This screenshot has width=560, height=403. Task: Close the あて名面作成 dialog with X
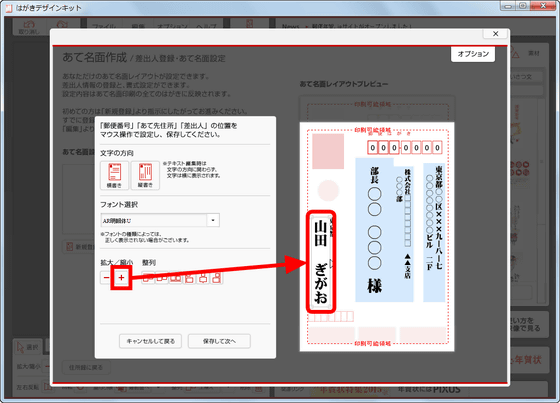(x=495, y=34)
